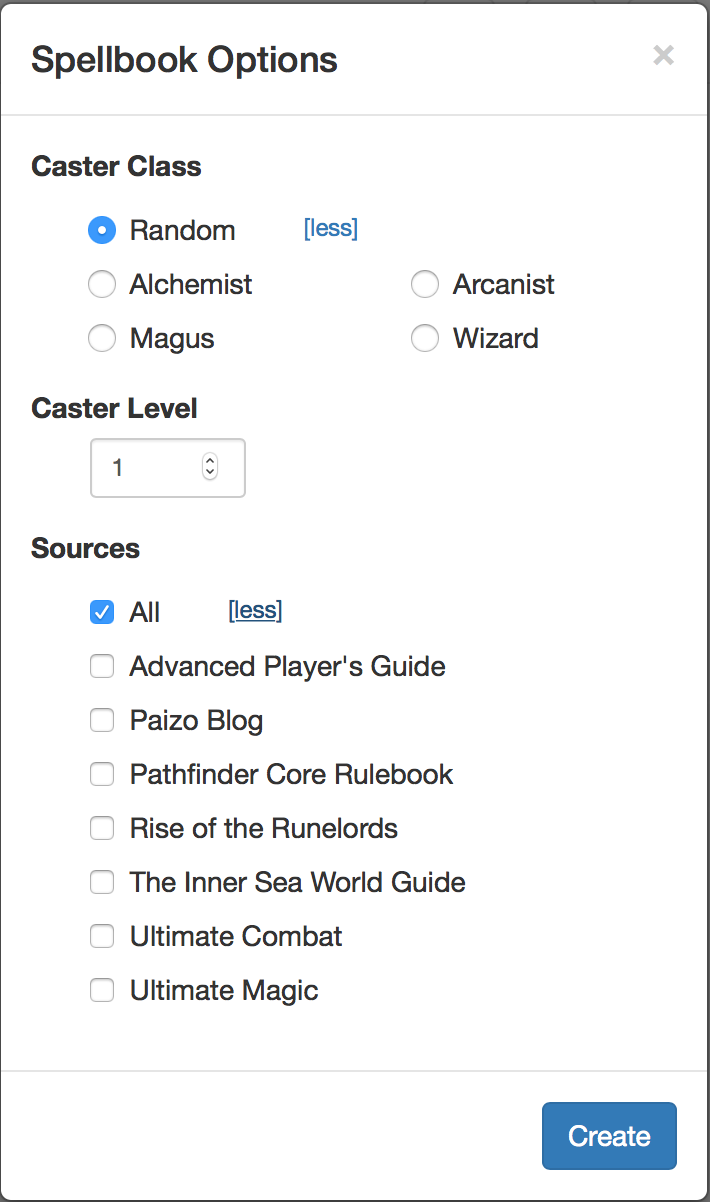Toggle the Ultimate Combat checkbox

102,936
